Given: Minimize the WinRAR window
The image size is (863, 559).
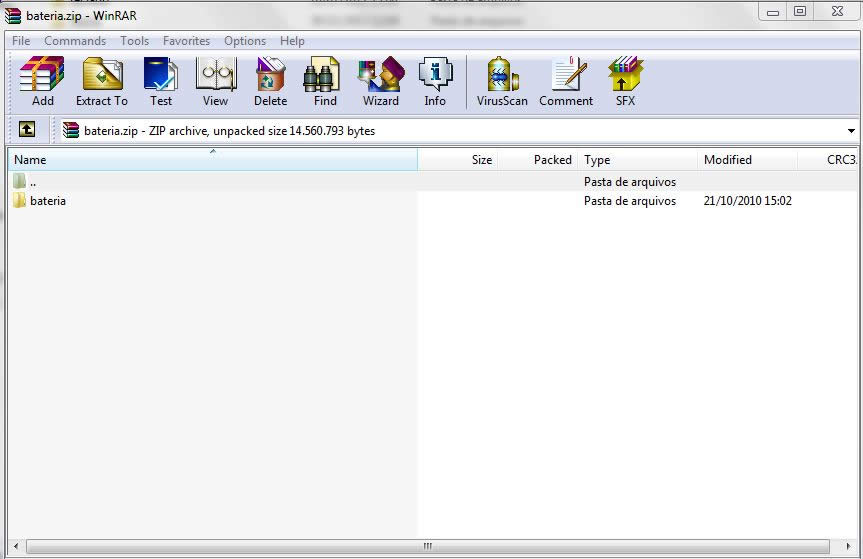Looking at the screenshot, I should pos(773,12).
